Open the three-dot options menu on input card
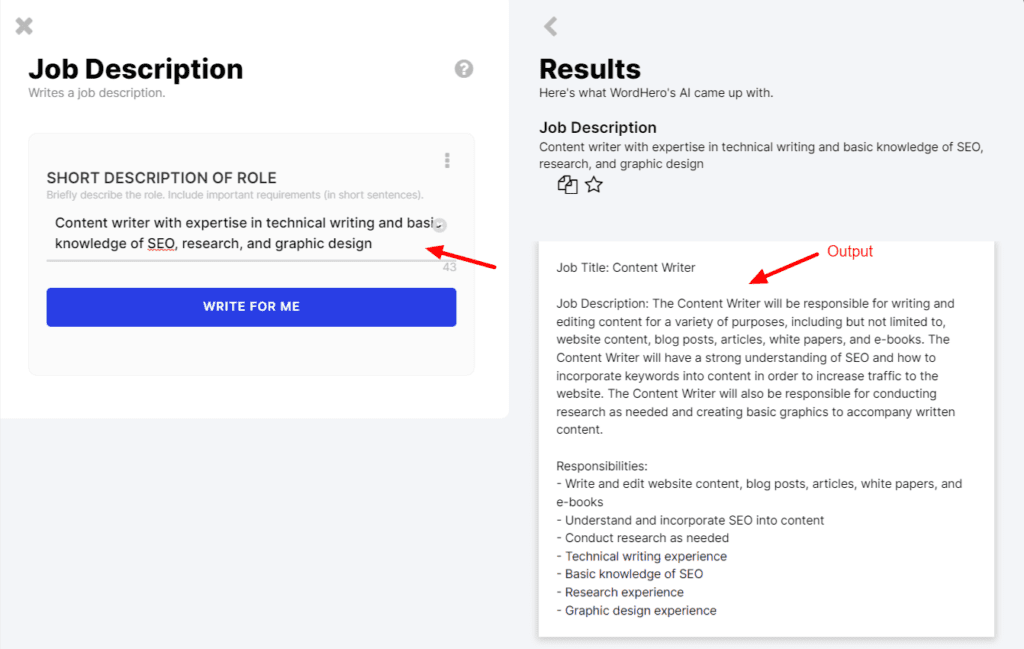The image size is (1024, 649). (447, 160)
